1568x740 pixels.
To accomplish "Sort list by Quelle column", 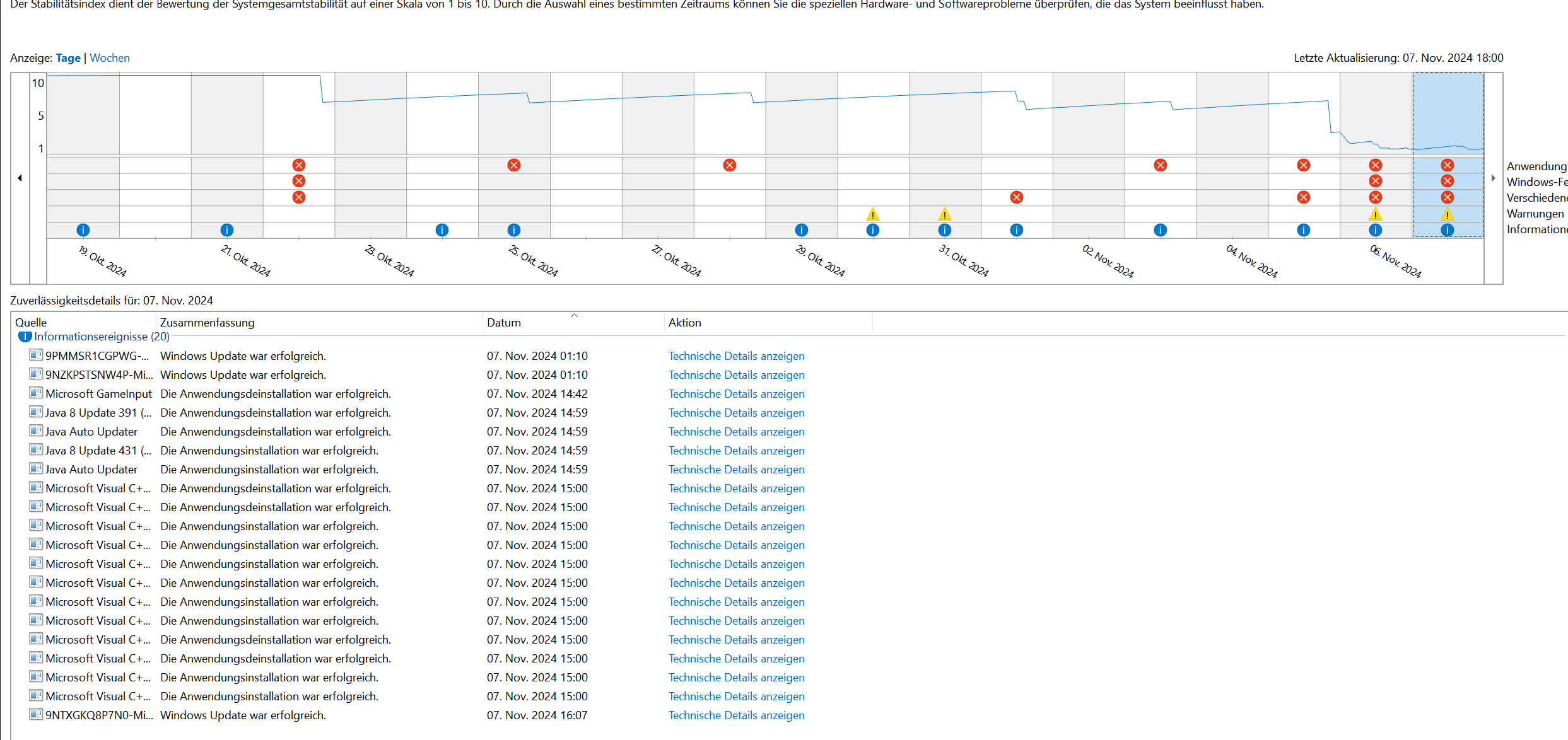I will coord(31,323).
